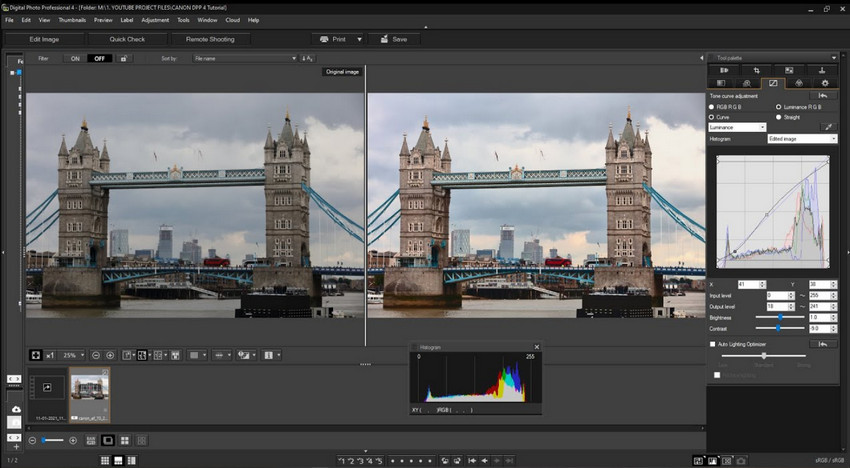Open the Thumbnails menu
The height and width of the screenshot is (468, 850).
click(72, 20)
